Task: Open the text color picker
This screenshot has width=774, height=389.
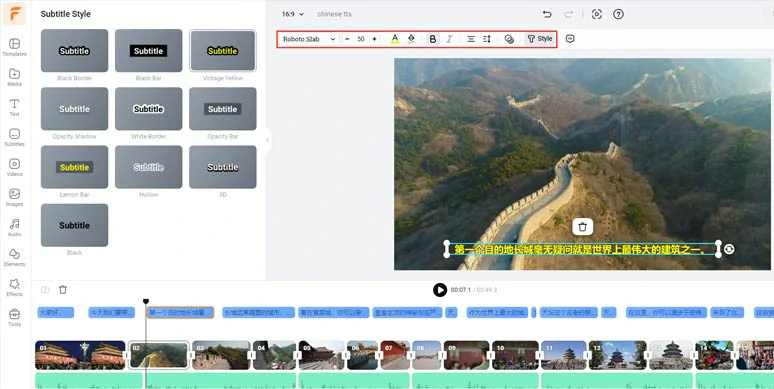Action: click(394, 39)
